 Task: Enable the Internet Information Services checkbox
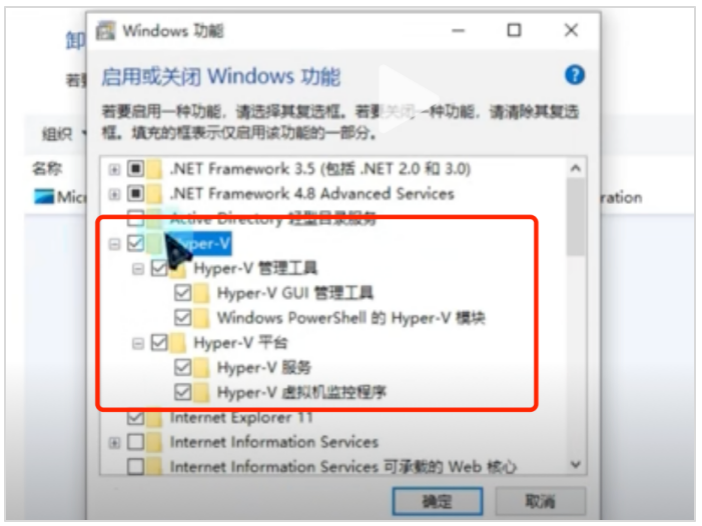click(136, 442)
